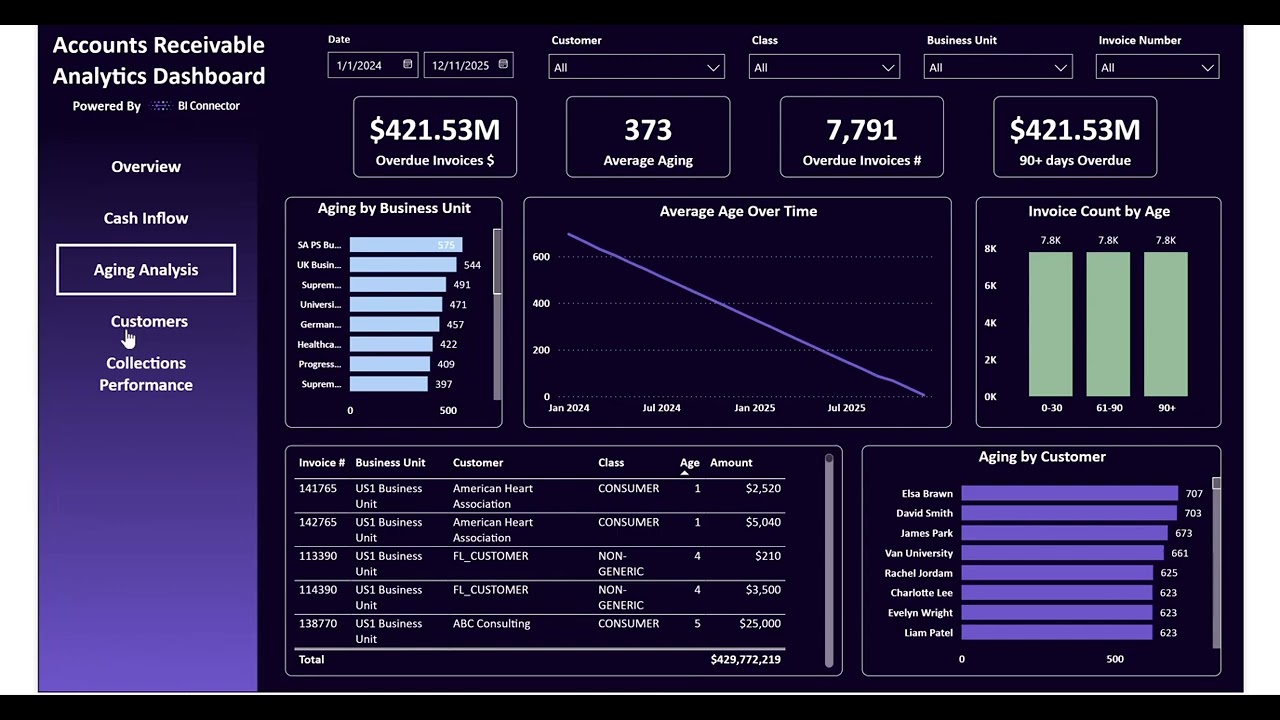Screen dimensions: 1280x720
Task: Sort table by Class column header
Action: 611,463
